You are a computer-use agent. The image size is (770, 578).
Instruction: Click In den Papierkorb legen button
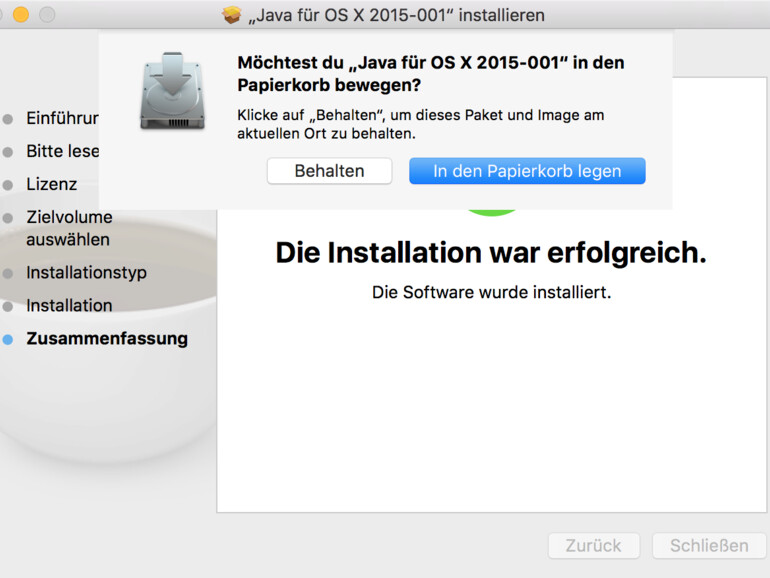click(x=527, y=171)
